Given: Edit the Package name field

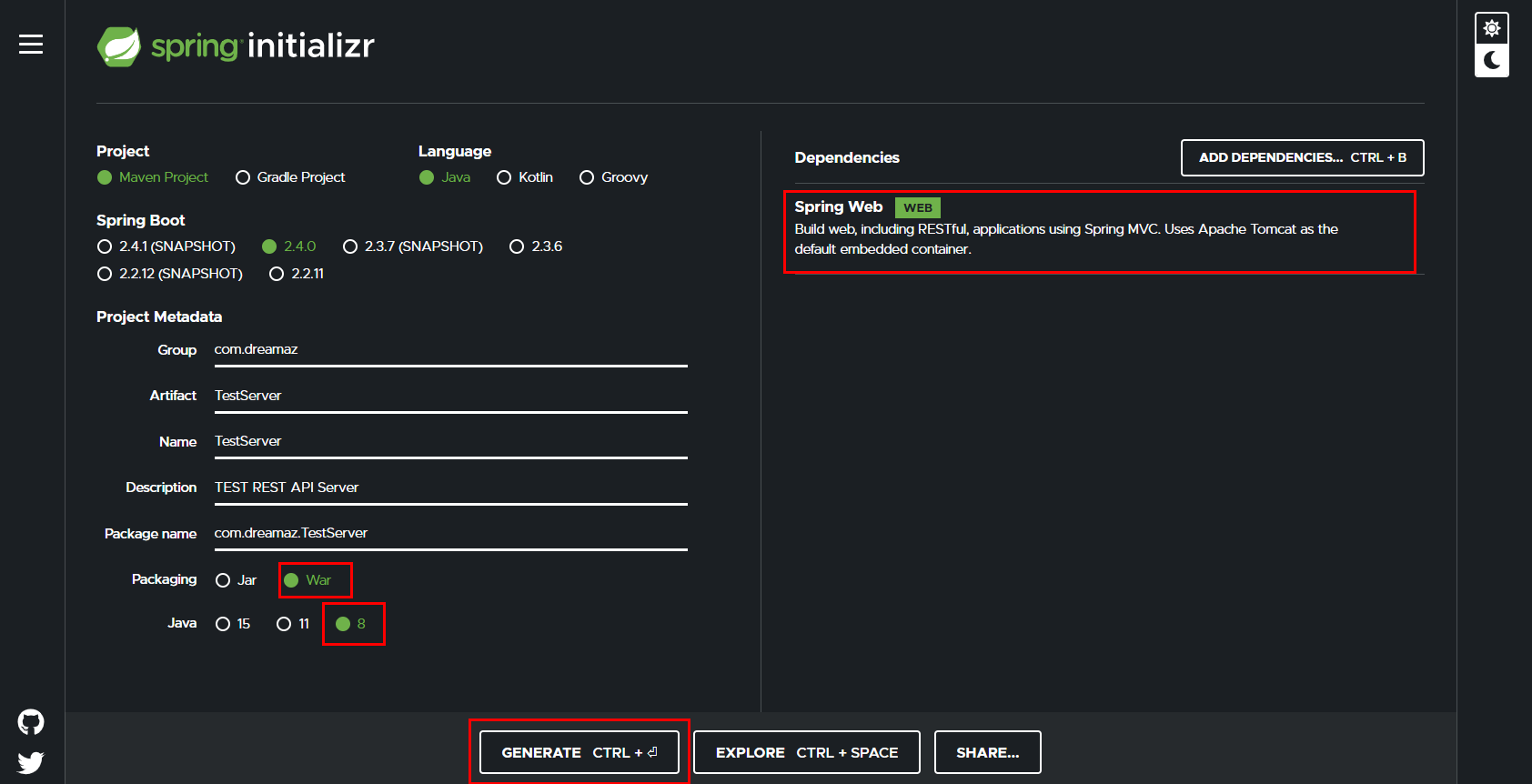Looking at the screenshot, I should click(x=451, y=533).
